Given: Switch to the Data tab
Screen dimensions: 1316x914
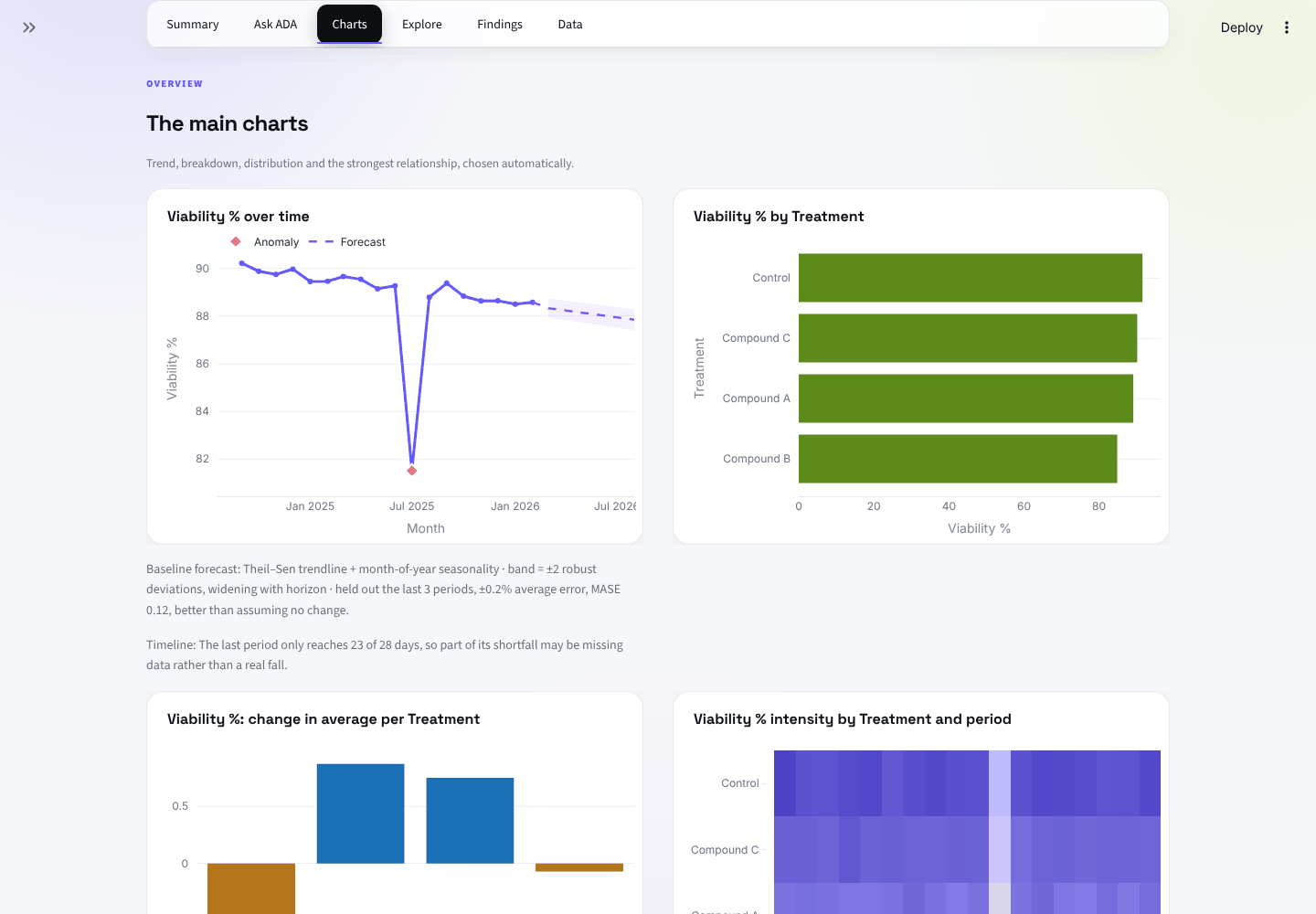Looking at the screenshot, I should tap(570, 25).
